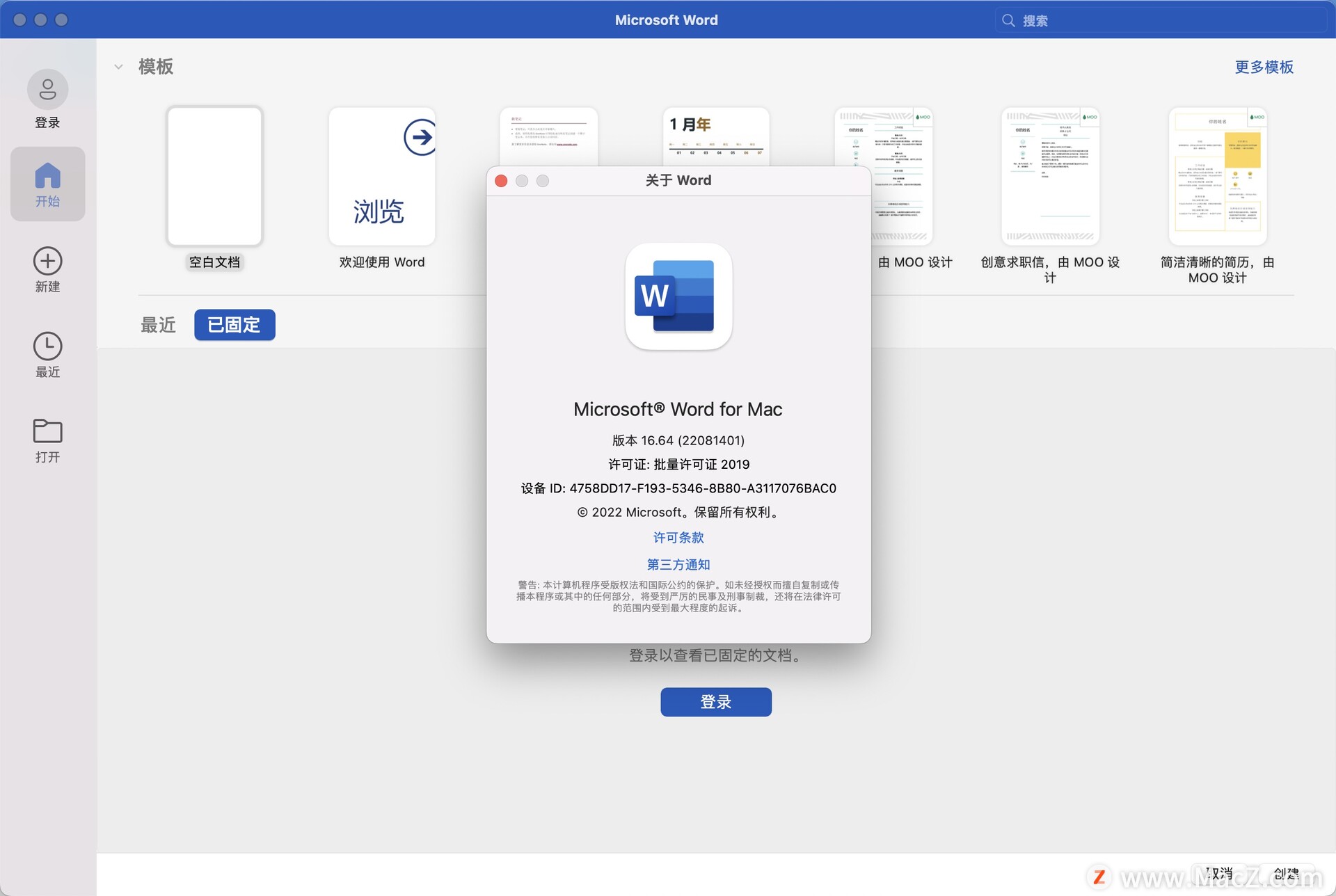Click the search magnifier icon
This screenshot has width=1336, height=896.
(x=1008, y=20)
